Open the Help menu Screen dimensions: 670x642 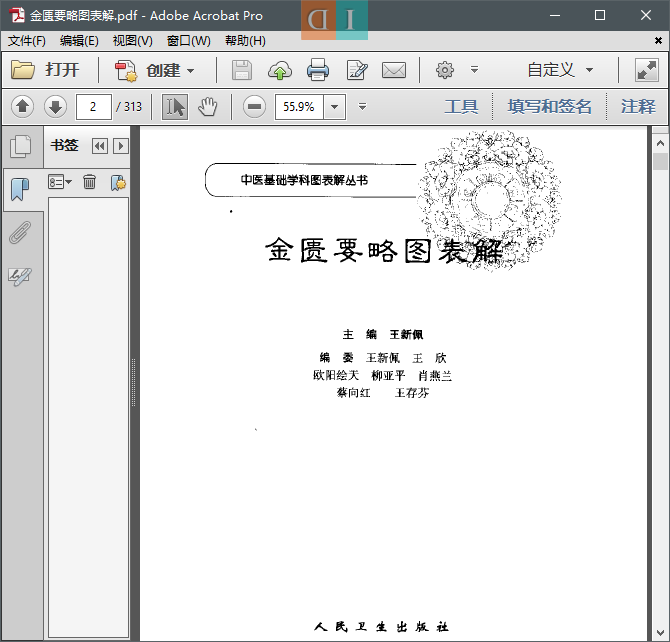tap(245, 41)
